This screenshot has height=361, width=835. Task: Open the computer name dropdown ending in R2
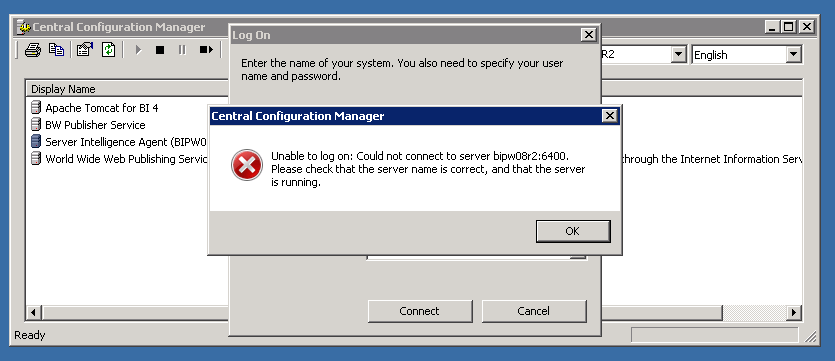[678, 54]
